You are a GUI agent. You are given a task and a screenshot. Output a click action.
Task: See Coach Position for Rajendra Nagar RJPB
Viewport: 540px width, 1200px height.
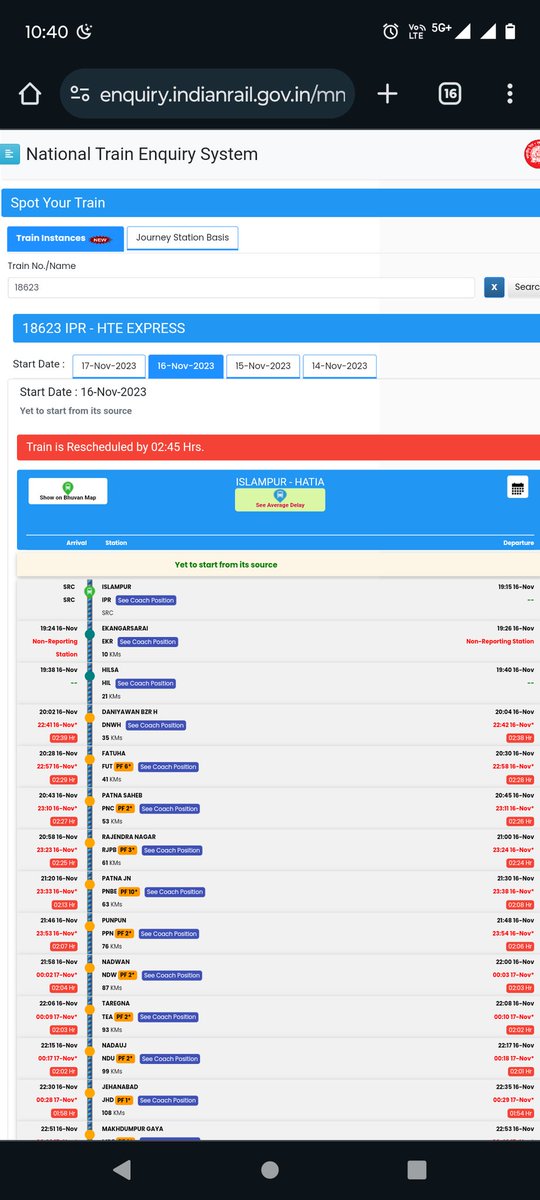pos(173,850)
